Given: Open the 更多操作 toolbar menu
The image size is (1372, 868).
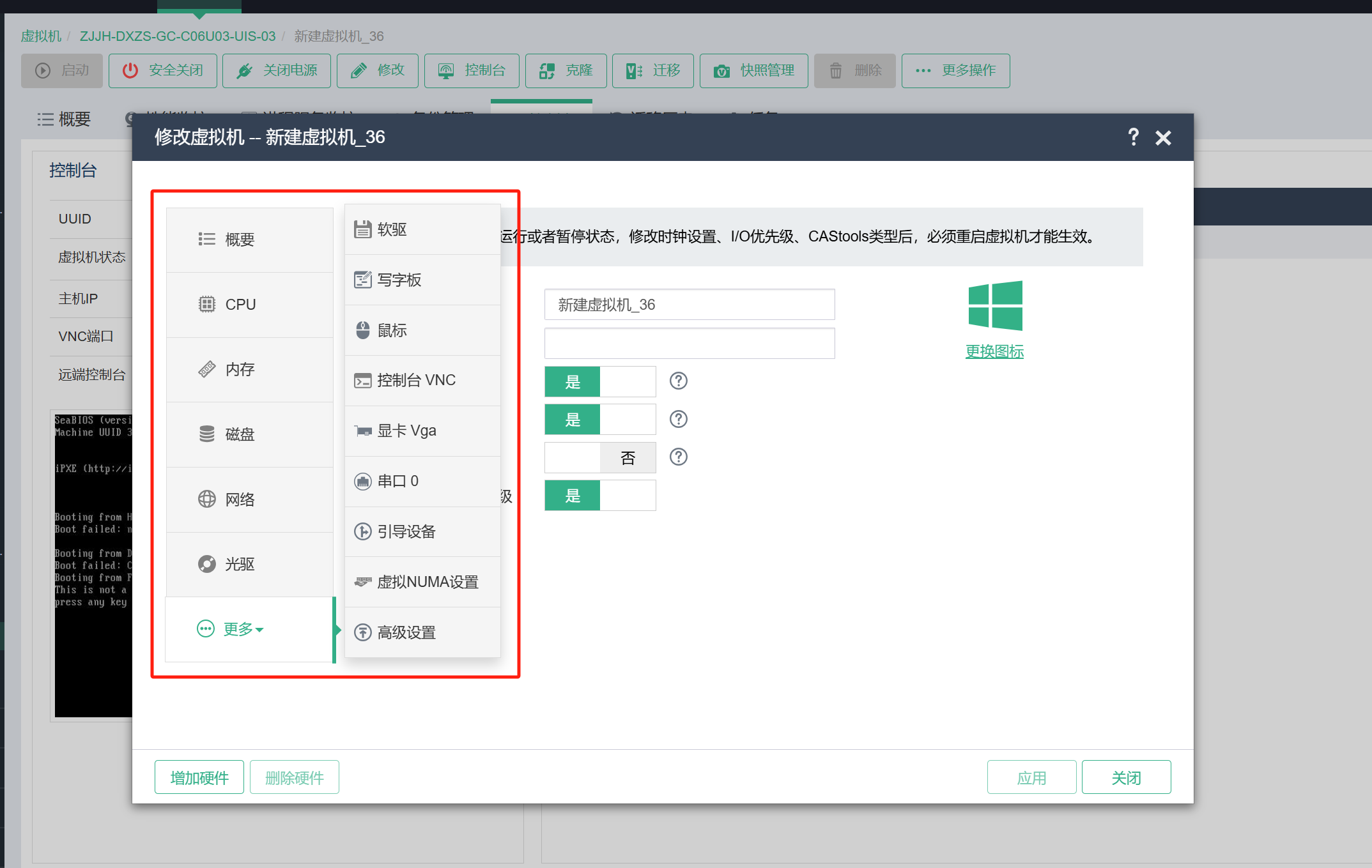Looking at the screenshot, I should (x=955, y=71).
